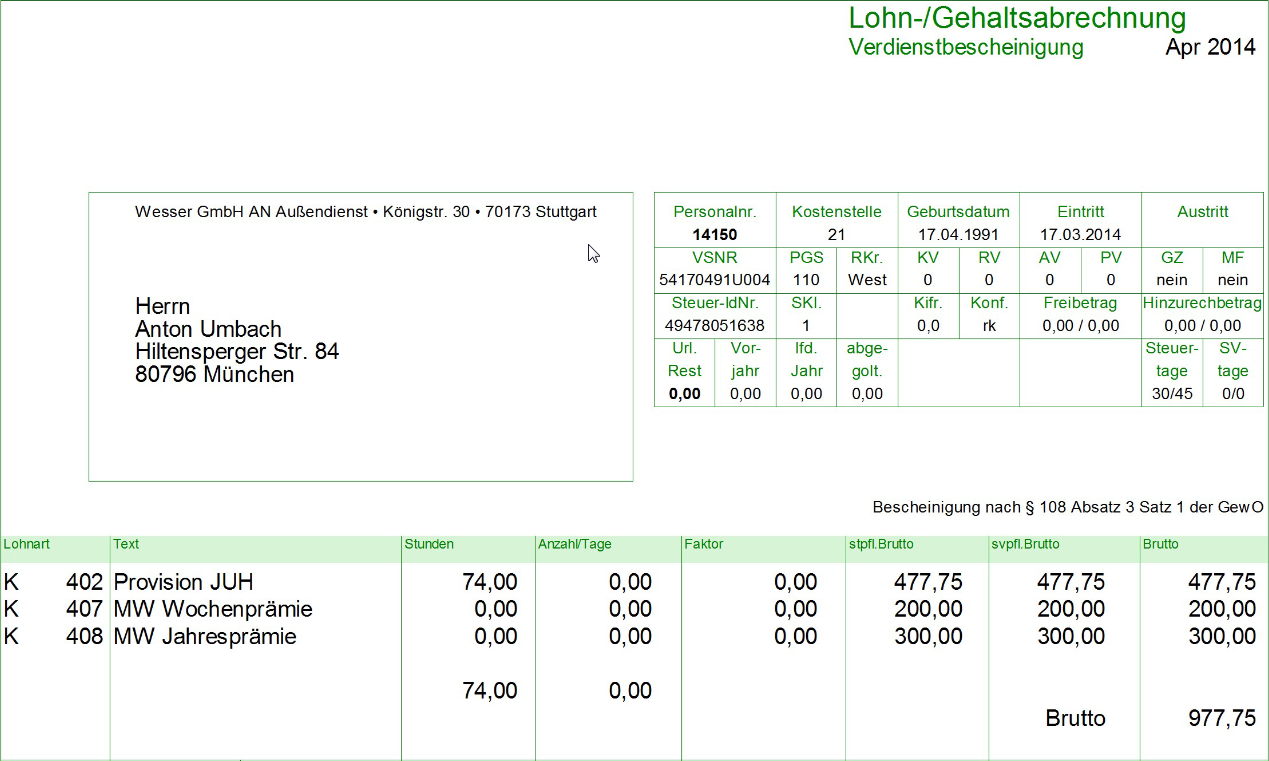Select the Personalnr. value 14150
Viewport: 1269px width, 761px height.
(714, 235)
